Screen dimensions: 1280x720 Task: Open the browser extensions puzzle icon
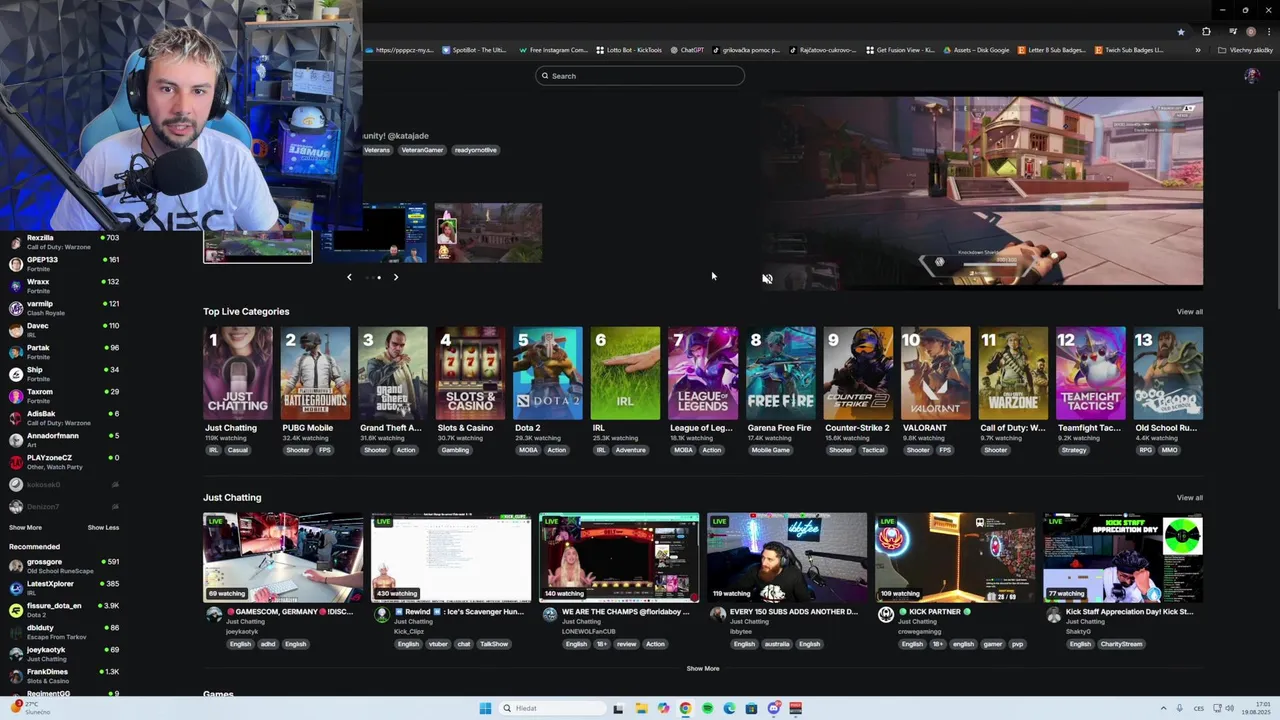(x=1206, y=32)
